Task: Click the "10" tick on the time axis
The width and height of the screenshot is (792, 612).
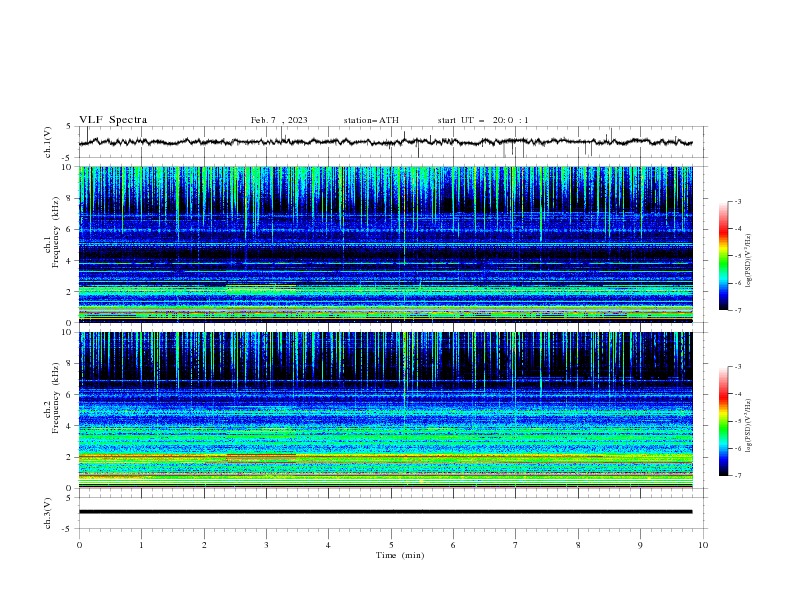Action: pyautogui.click(x=703, y=545)
